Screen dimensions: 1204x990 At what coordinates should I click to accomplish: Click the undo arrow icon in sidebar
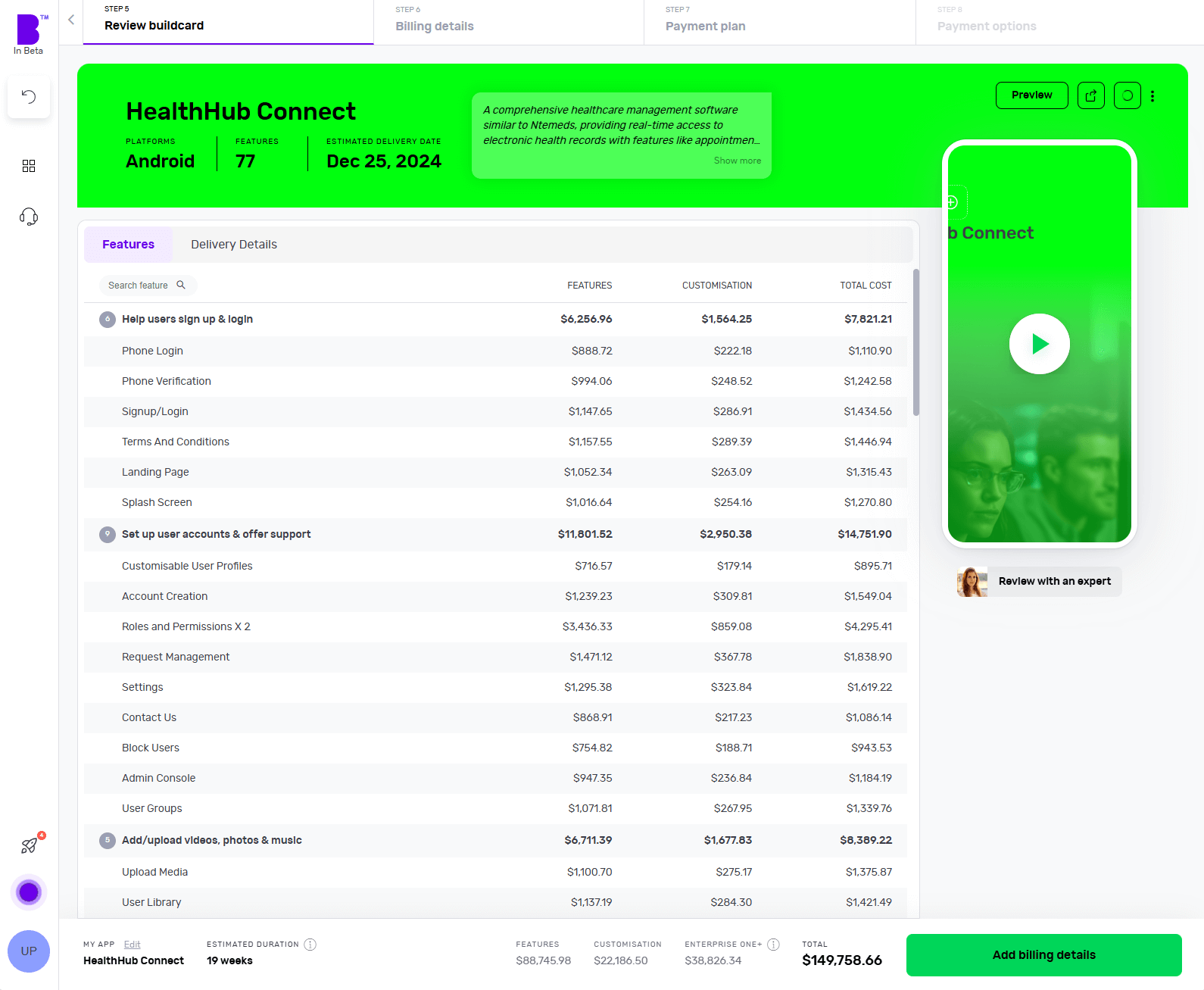(x=29, y=96)
